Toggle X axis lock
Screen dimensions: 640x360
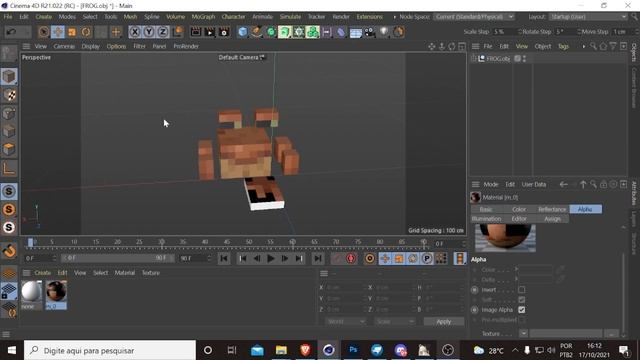point(135,32)
